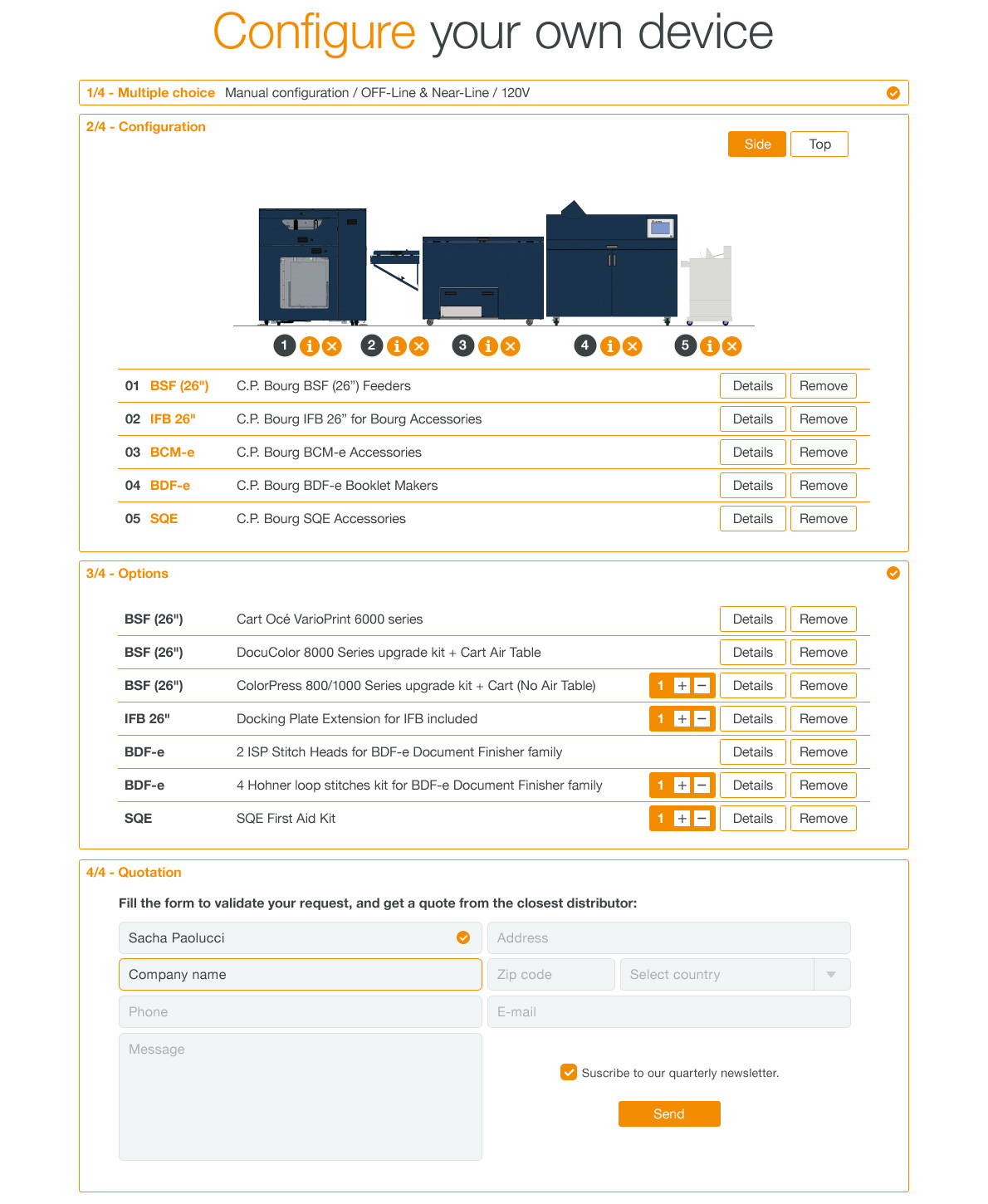Show details for SQE First Aid Kit
Image resolution: width=988 pixels, height=1204 pixels.
(x=753, y=819)
